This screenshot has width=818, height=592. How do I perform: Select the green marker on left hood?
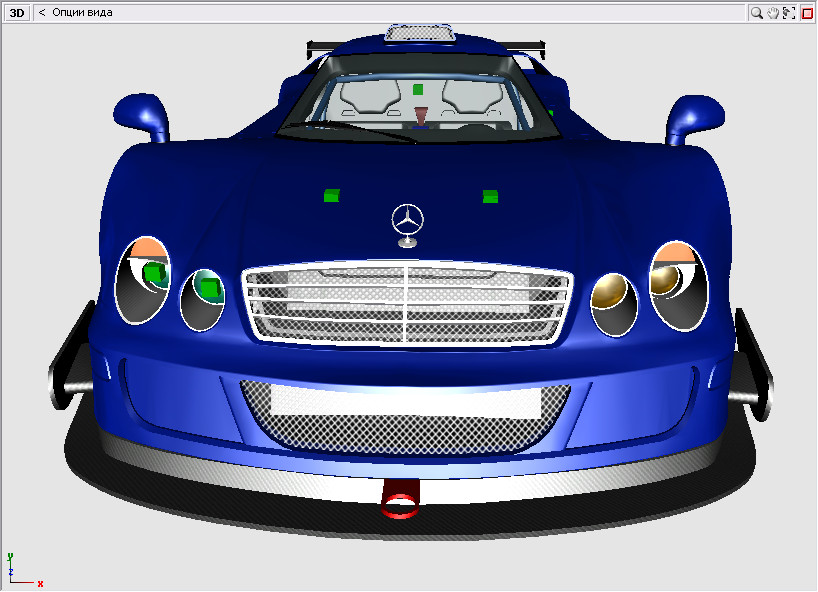point(332,196)
